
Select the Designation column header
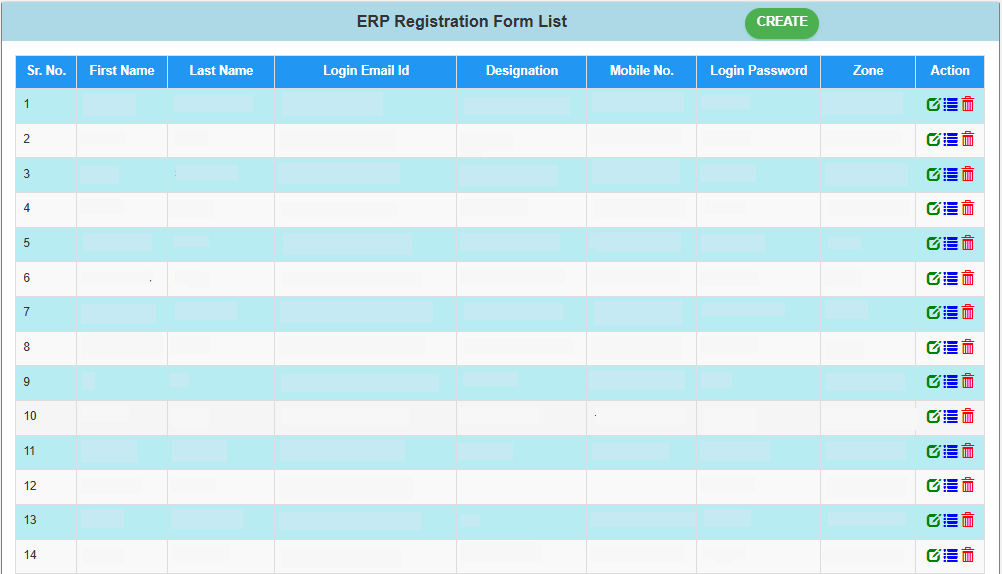point(522,71)
